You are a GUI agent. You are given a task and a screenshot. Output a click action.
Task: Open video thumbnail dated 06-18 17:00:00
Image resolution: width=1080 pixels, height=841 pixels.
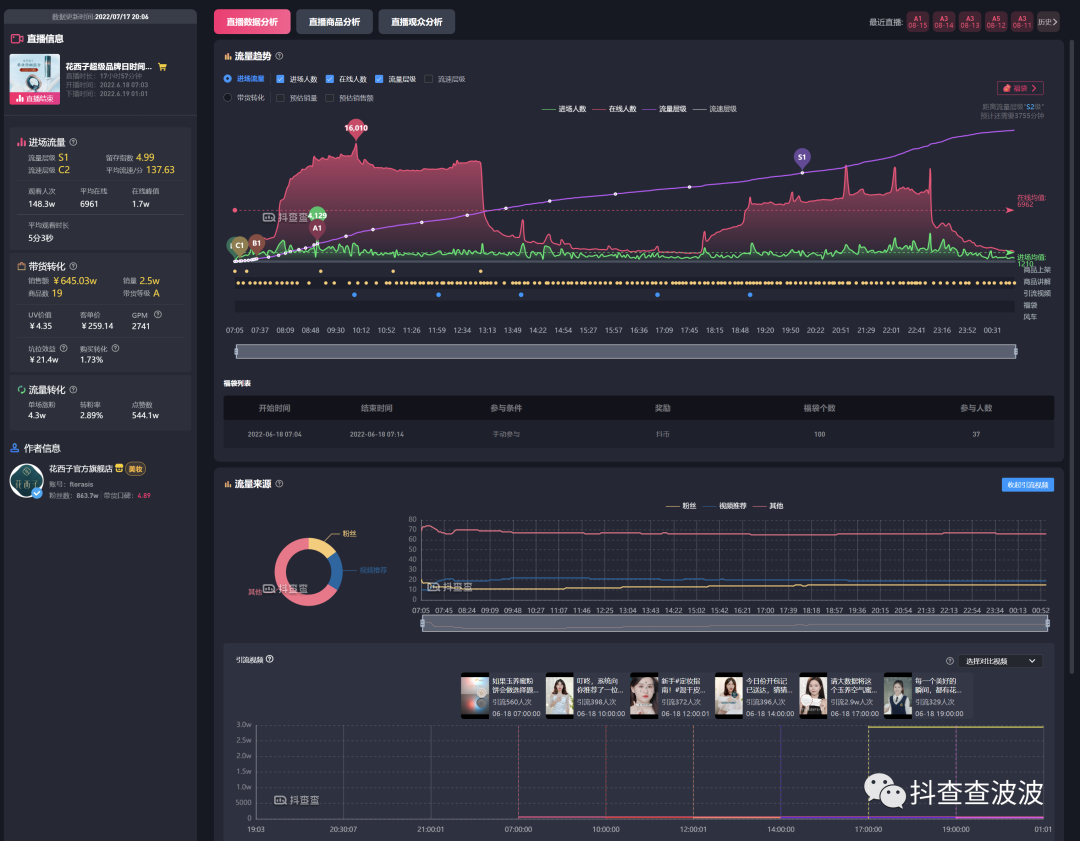(x=813, y=696)
